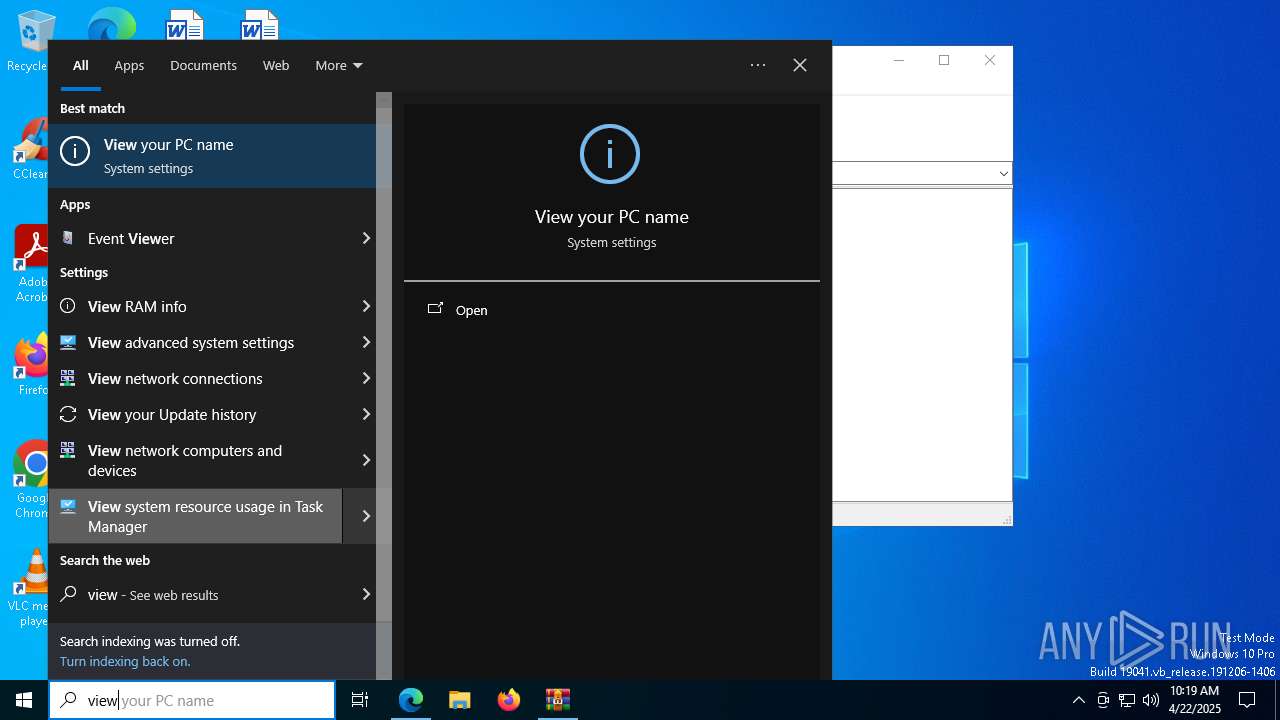Click Turn indexing back on link
This screenshot has width=1280, height=720.
coord(125,661)
